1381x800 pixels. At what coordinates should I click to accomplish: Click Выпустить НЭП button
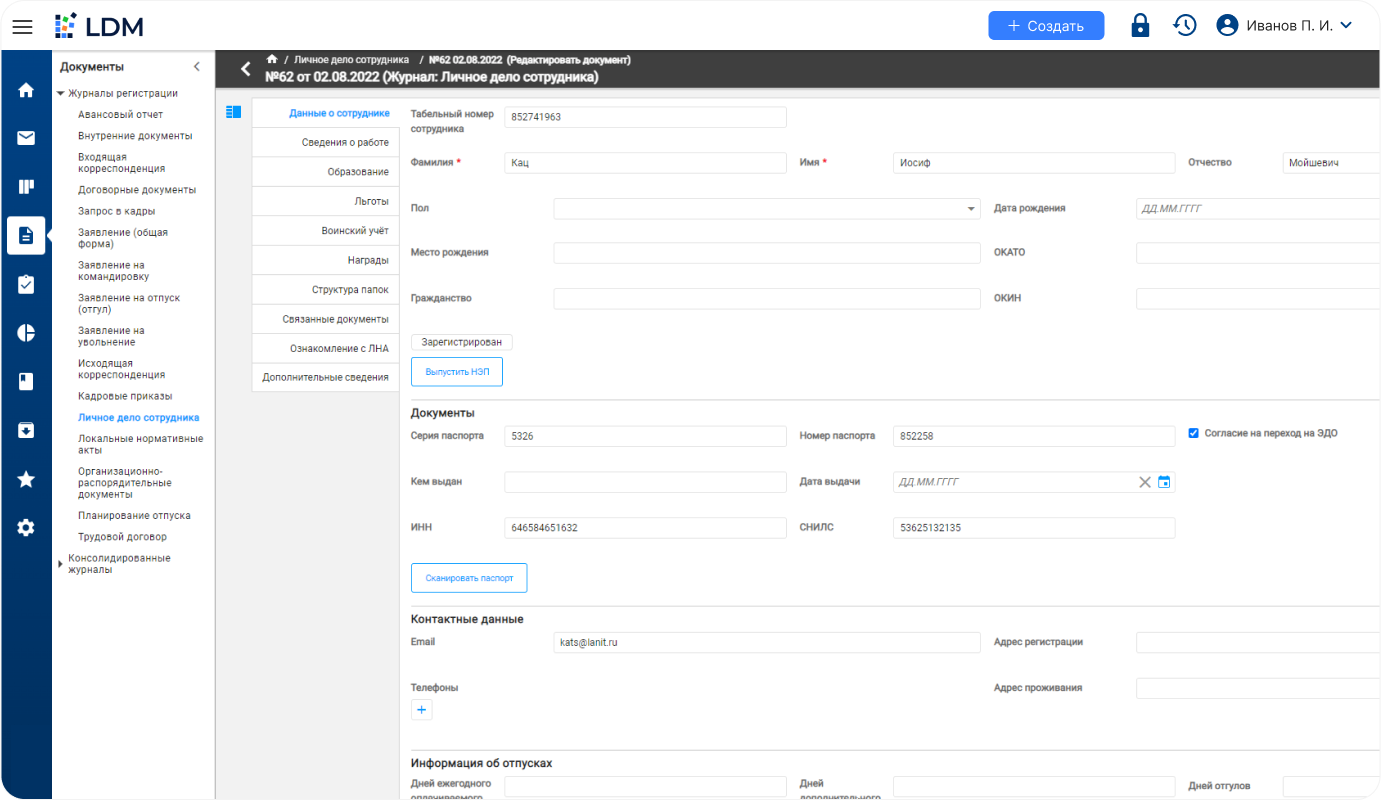(x=457, y=371)
